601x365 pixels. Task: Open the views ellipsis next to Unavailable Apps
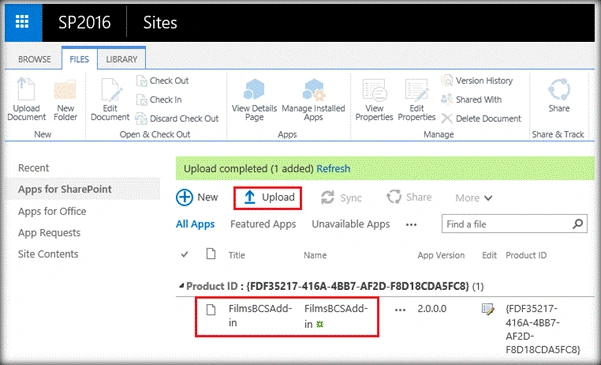411,225
